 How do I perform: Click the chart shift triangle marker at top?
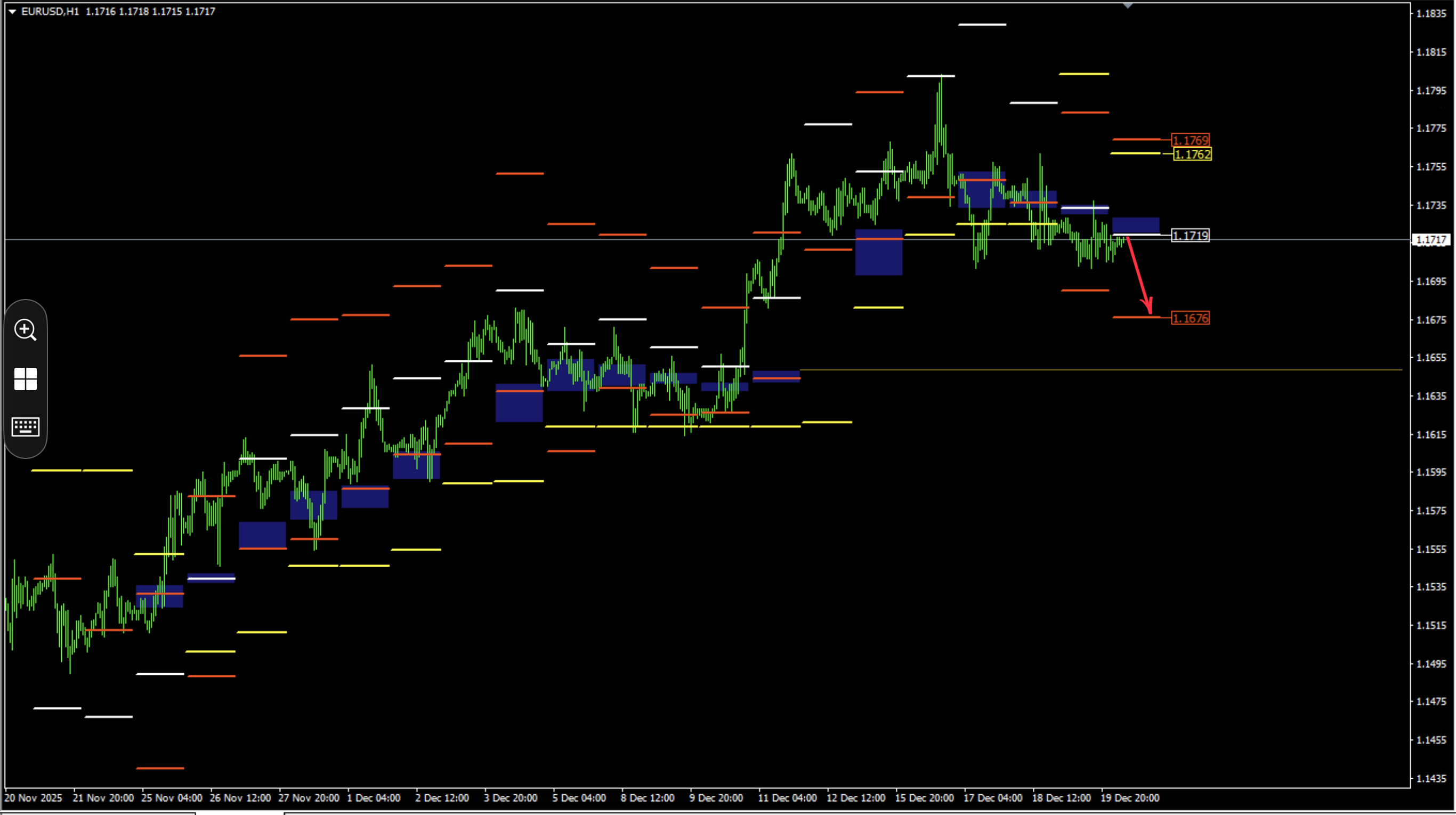(x=1128, y=6)
